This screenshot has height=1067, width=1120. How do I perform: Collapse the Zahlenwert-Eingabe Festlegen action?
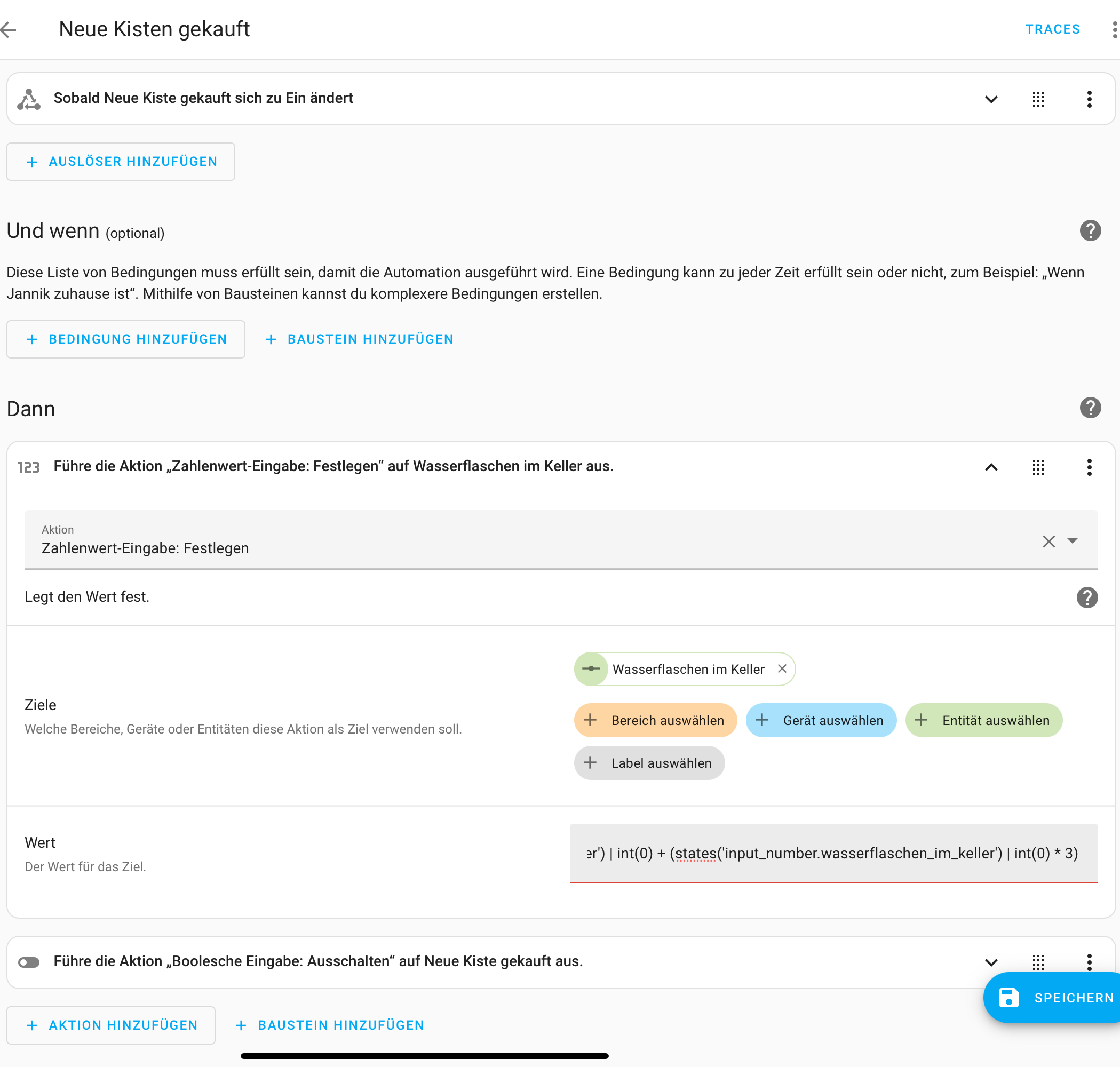click(x=991, y=467)
